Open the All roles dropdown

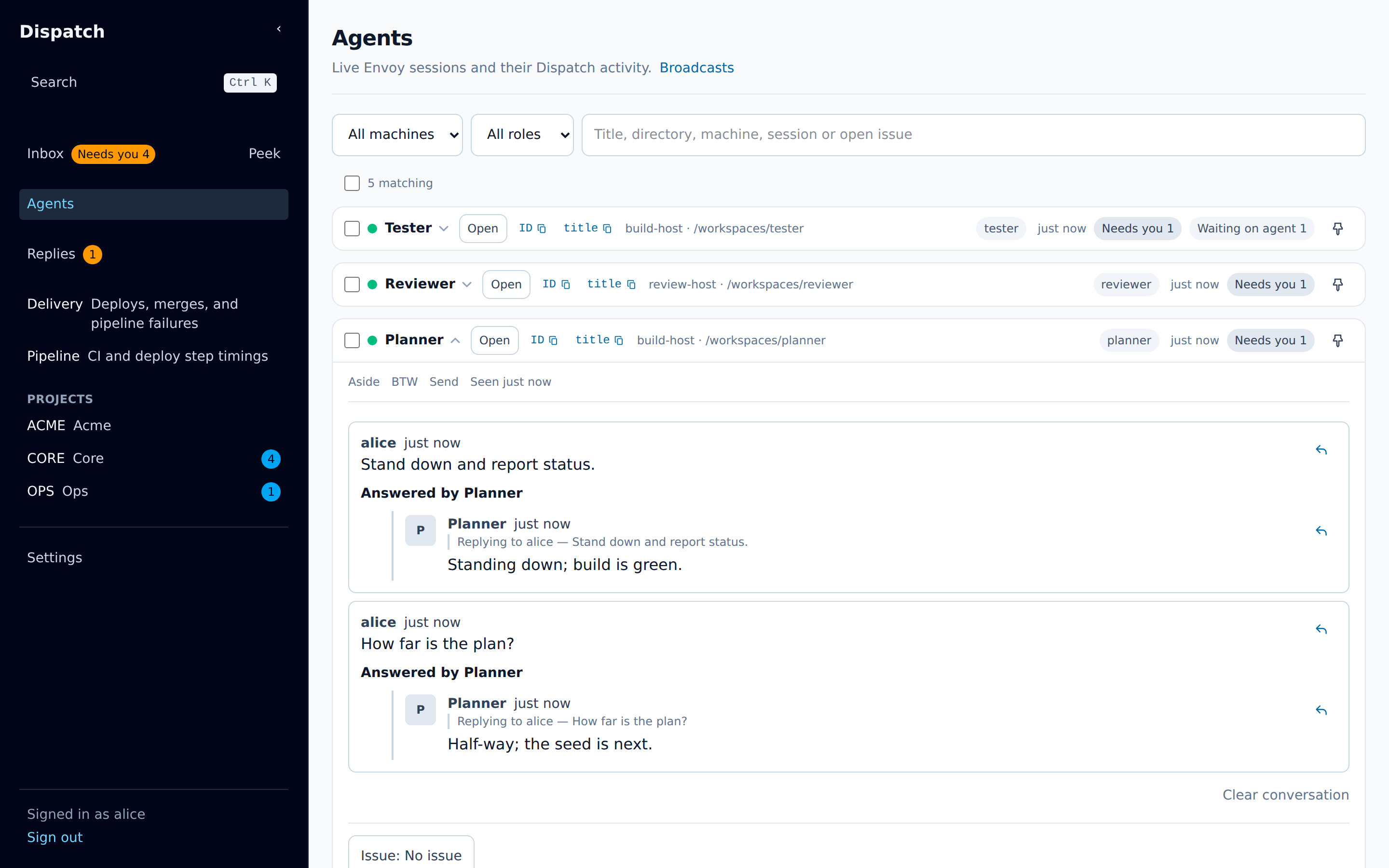522,135
